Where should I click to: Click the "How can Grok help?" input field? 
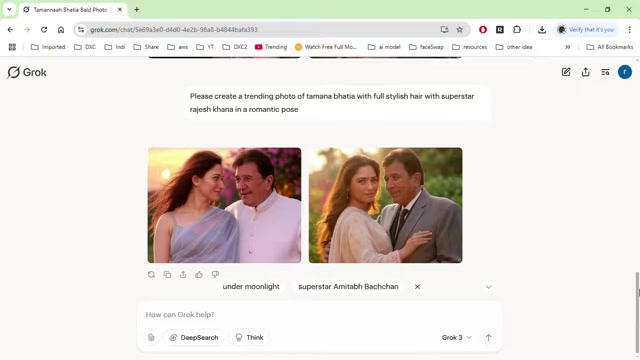click(x=319, y=315)
